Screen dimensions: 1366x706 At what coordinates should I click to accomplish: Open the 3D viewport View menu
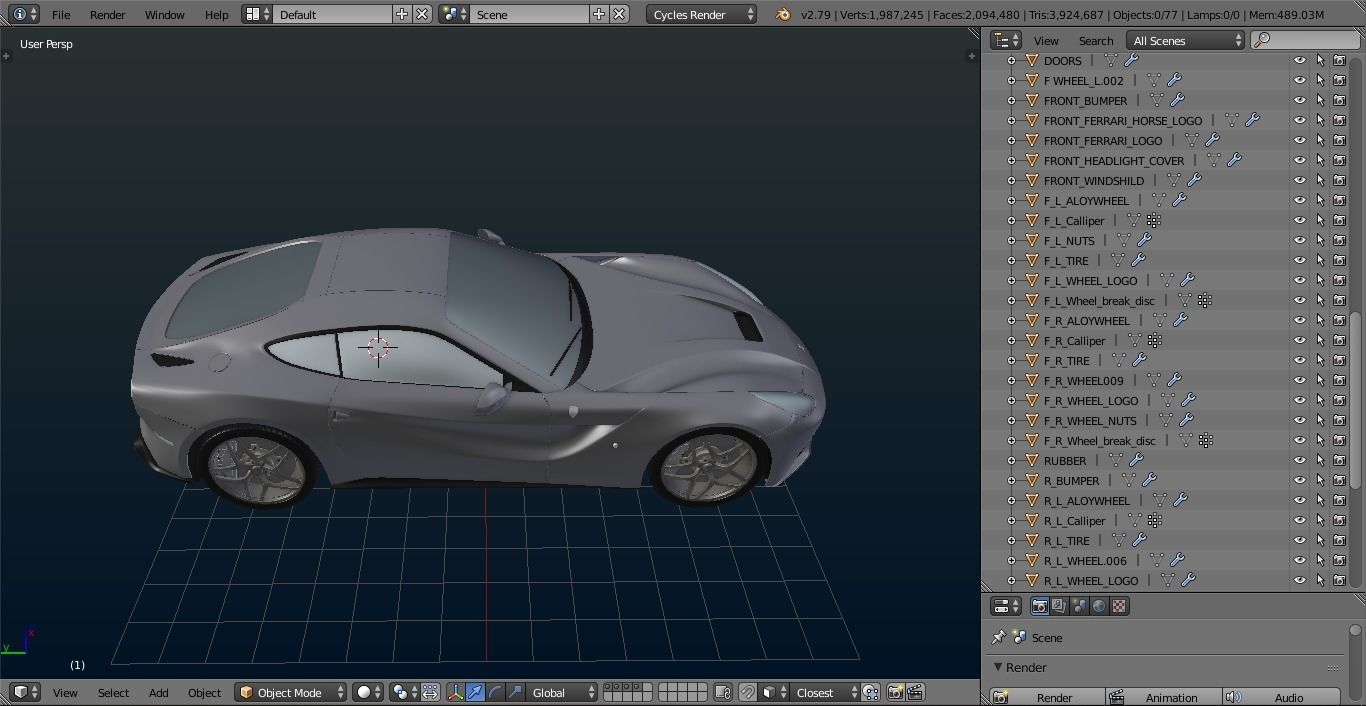pyautogui.click(x=65, y=692)
